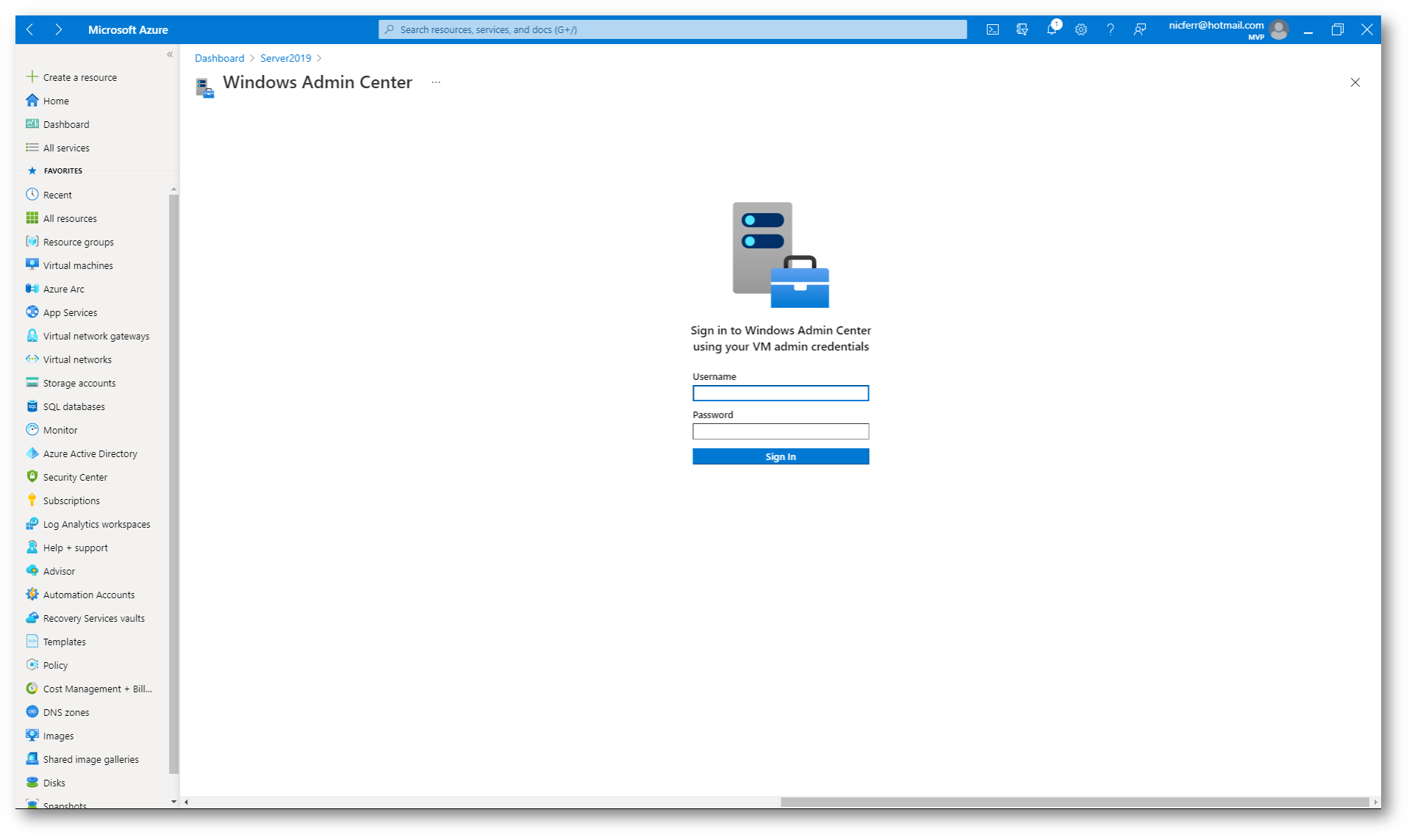
Task: Click horizontal scrollbar right arrow
Action: pos(1375,802)
